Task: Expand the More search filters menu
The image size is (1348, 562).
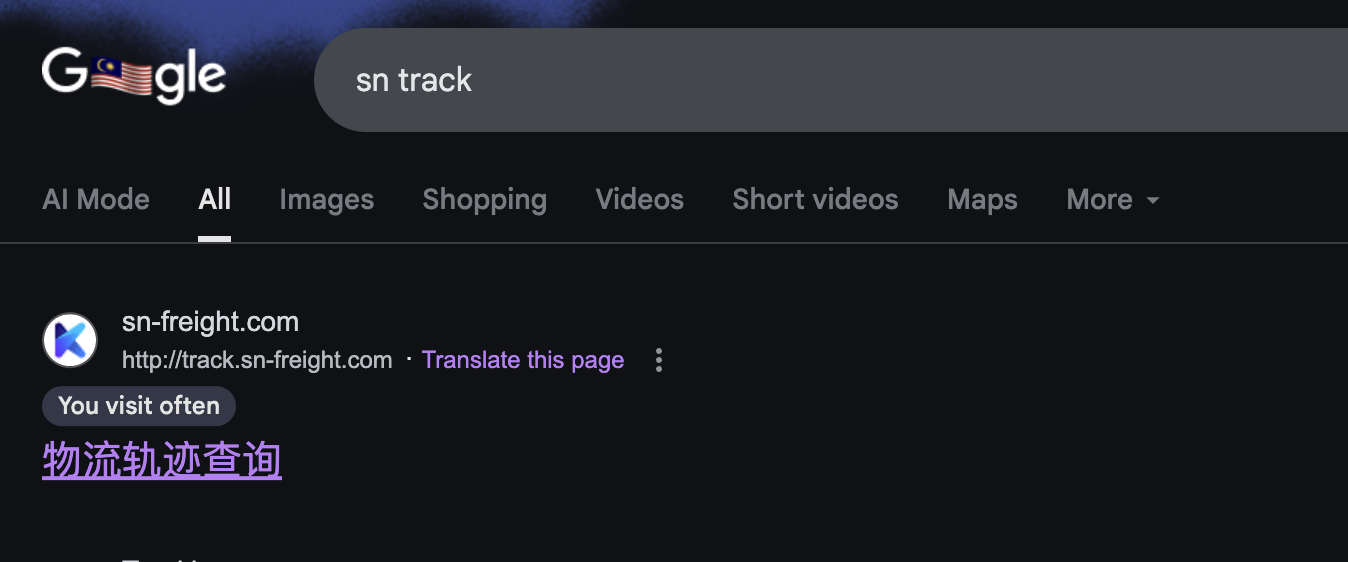Action: coord(1113,200)
